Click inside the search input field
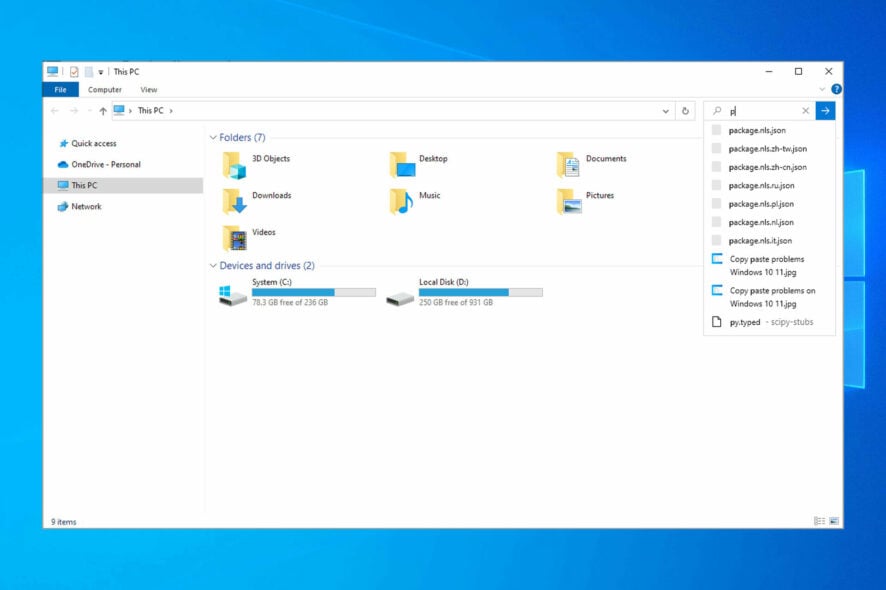886x590 pixels. tap(760, 110)
